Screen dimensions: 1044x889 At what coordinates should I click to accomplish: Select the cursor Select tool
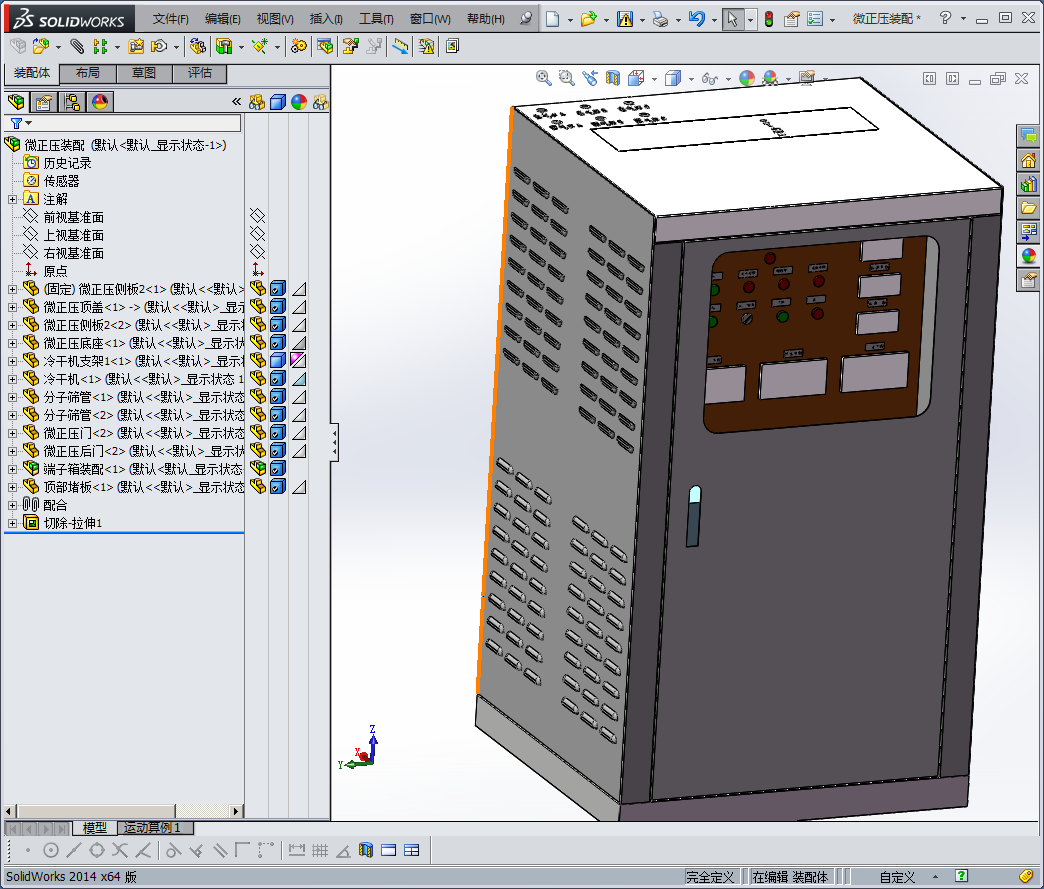click(x=732, y=19)
